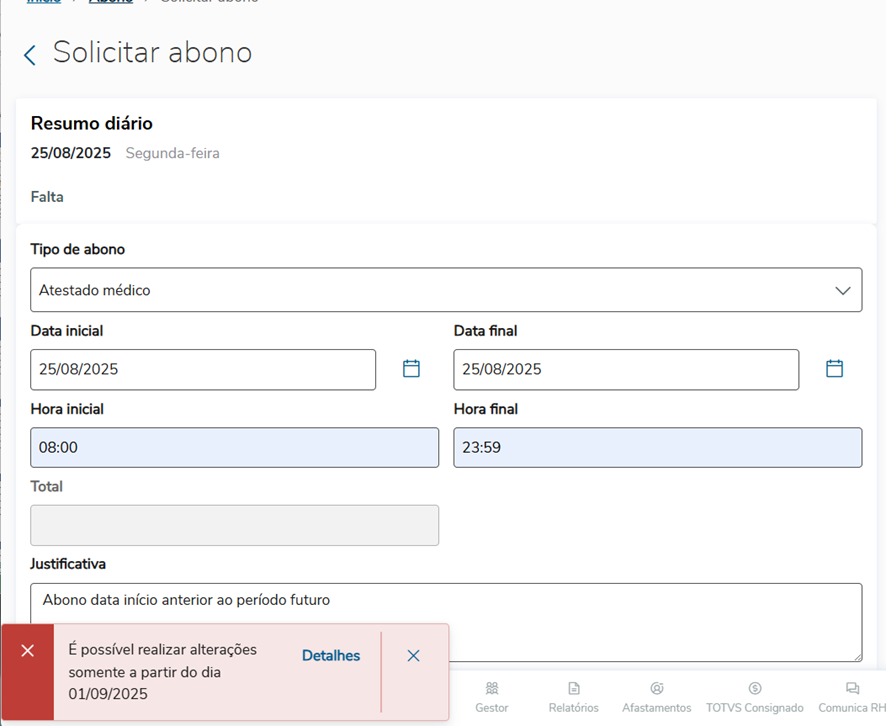
Task: Click the Hora inicial field showing 08:00
Action: coord(234,448)
